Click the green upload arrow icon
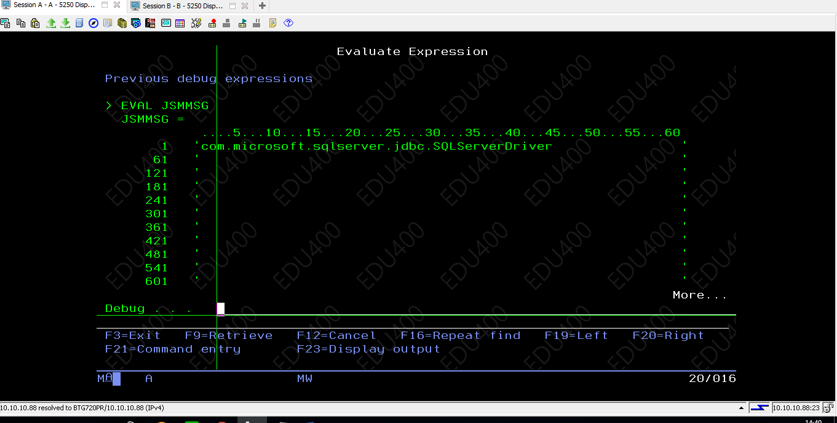Viewport: 837px width, 423px height. click(51, 23)
